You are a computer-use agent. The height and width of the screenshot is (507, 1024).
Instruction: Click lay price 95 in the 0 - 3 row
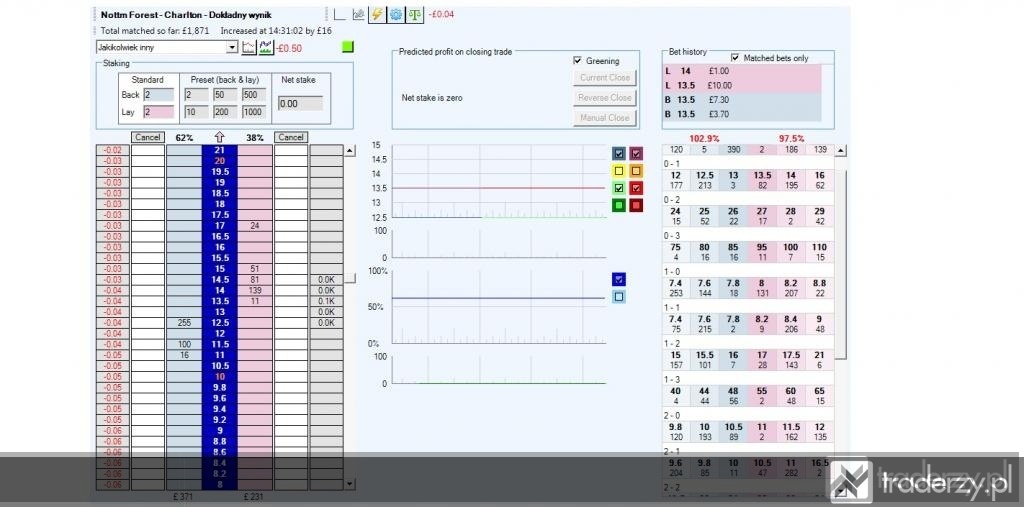point(762,248)
